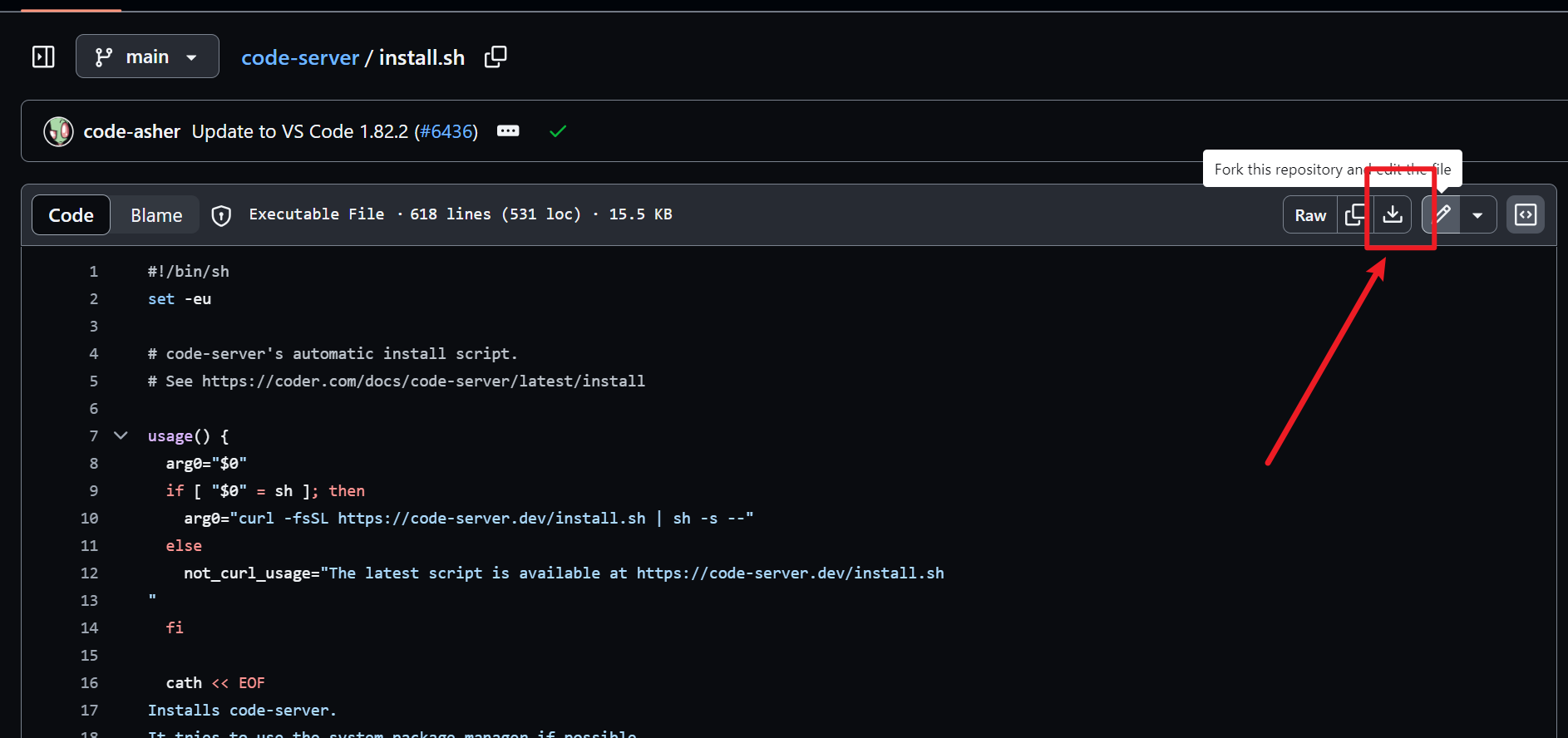Download the raw install.sh file
The image size is (1568, 738).
pyautogui.click(x=1393, y=215)
